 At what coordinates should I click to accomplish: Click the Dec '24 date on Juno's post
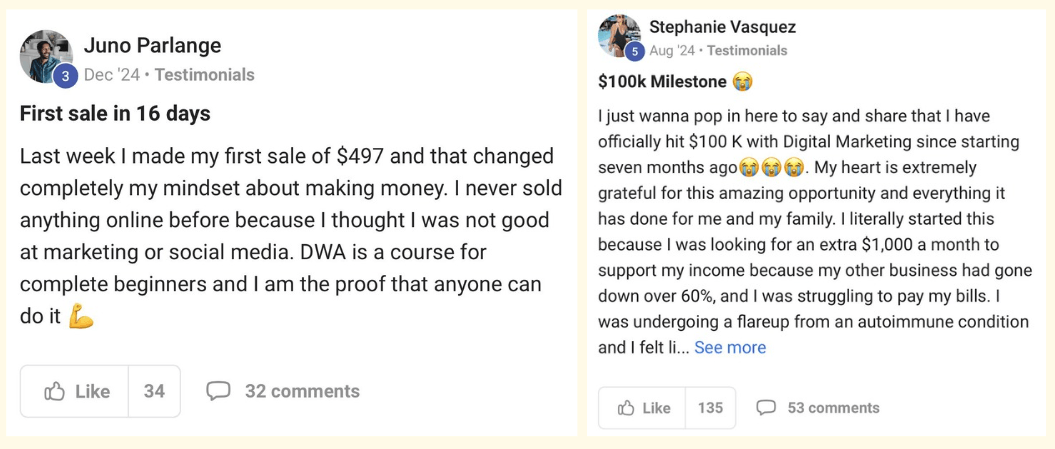112,75
